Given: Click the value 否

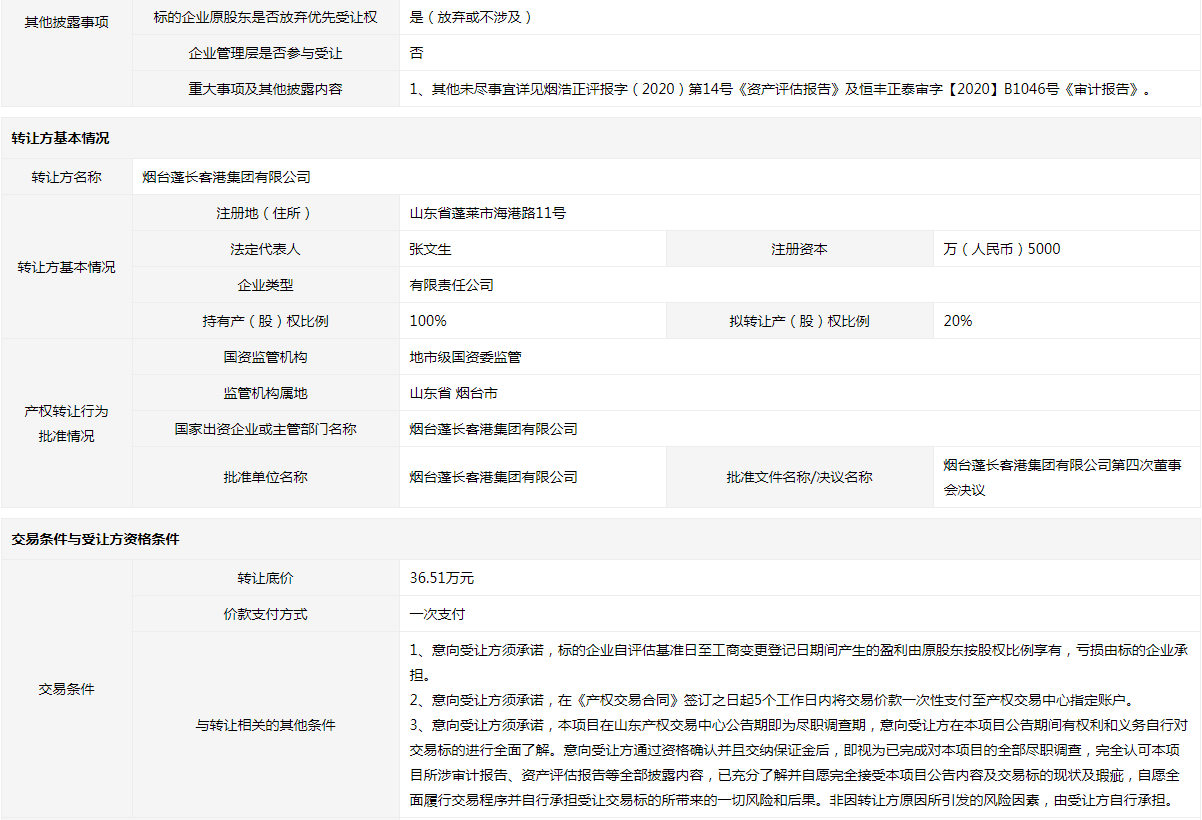Looking at the screenshot, I should tap(416, 53).
